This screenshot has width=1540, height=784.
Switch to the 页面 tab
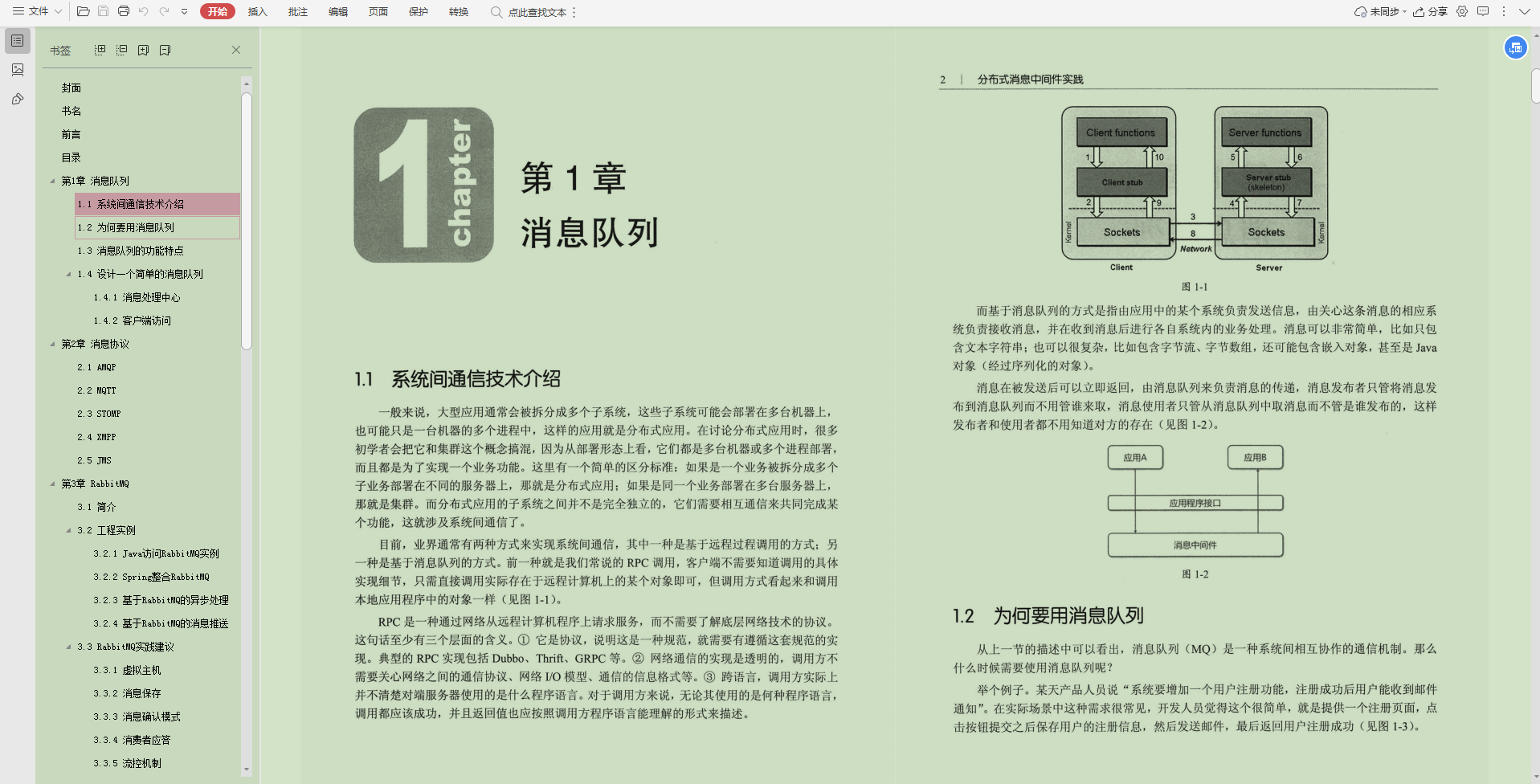[x=378, y=12]
